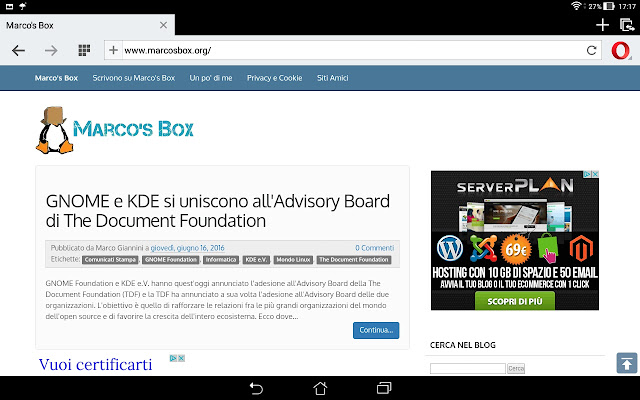This screenshot has height=400, width=640.
Task: Click the WordPress logo in the ad
Action: (450, 249)
